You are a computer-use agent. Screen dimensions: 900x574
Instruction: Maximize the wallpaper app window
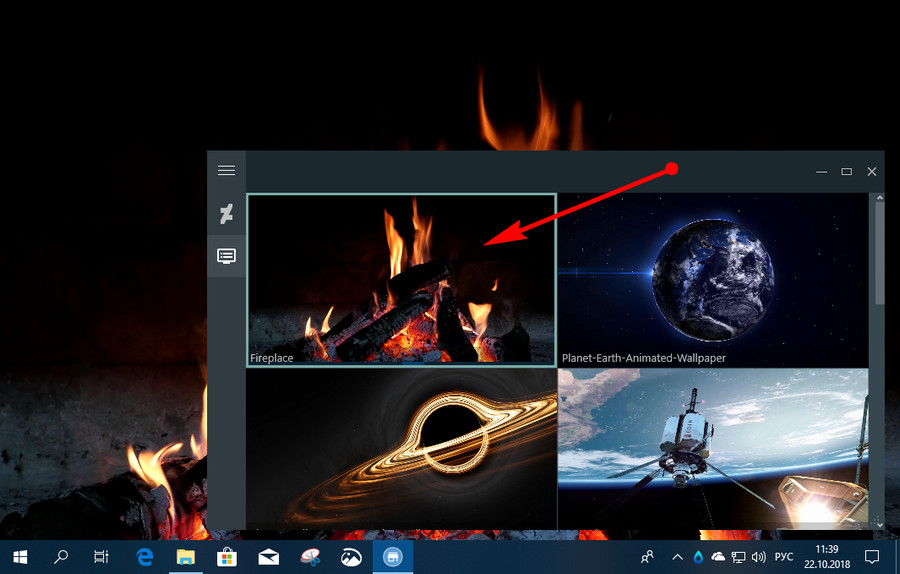point(846,172)
